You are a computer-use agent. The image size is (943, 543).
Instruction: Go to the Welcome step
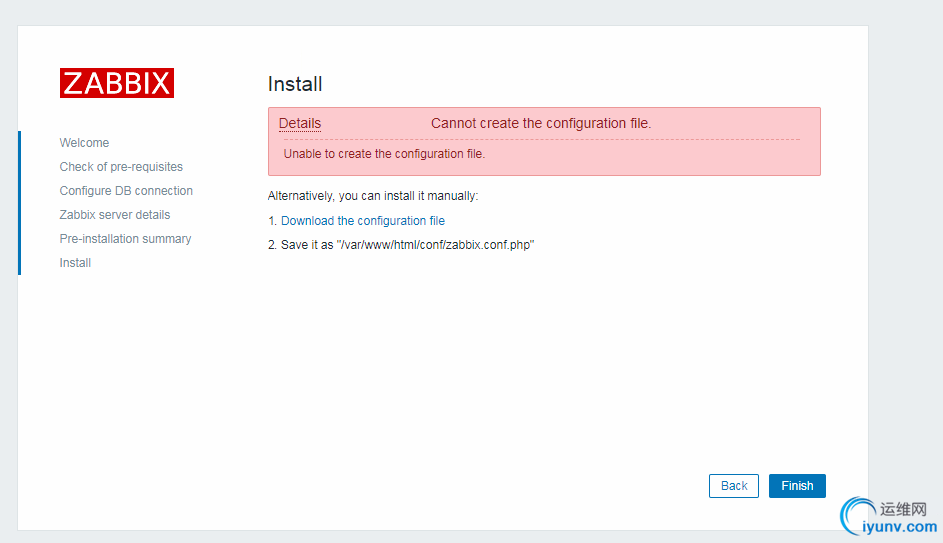[x=84, y=143]
